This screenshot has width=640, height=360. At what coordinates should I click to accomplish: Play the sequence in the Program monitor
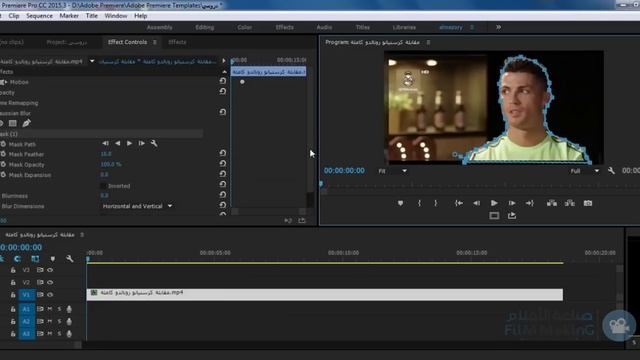coord(494,203)
